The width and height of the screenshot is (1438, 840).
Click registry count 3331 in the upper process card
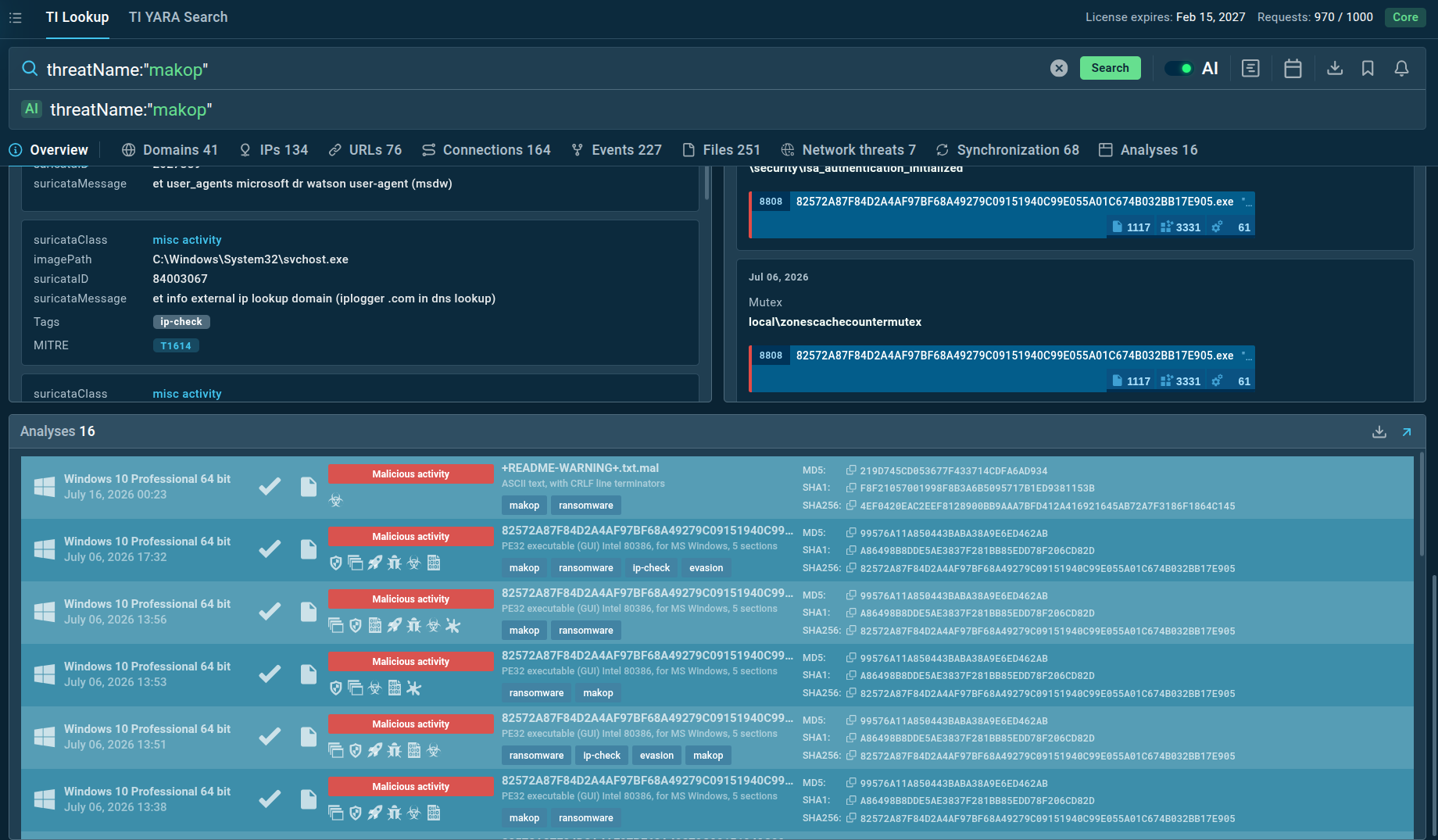click(1181, 227)
